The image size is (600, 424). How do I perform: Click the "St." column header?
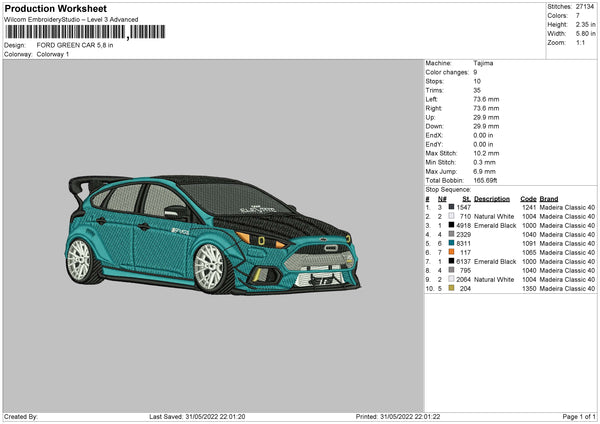(x=466, y=199)
